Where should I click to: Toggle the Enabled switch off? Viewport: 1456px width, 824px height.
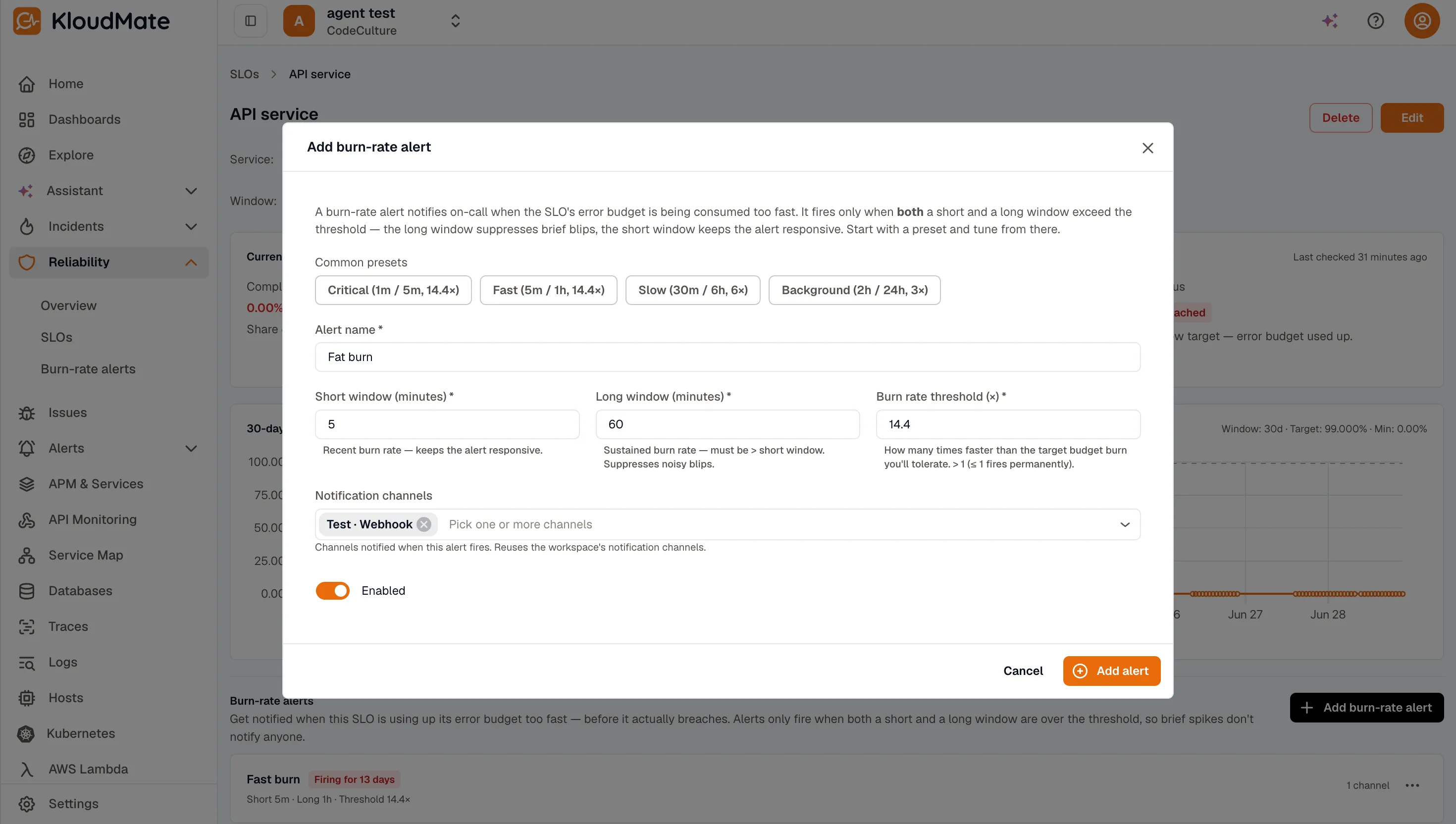click(333, 590)
